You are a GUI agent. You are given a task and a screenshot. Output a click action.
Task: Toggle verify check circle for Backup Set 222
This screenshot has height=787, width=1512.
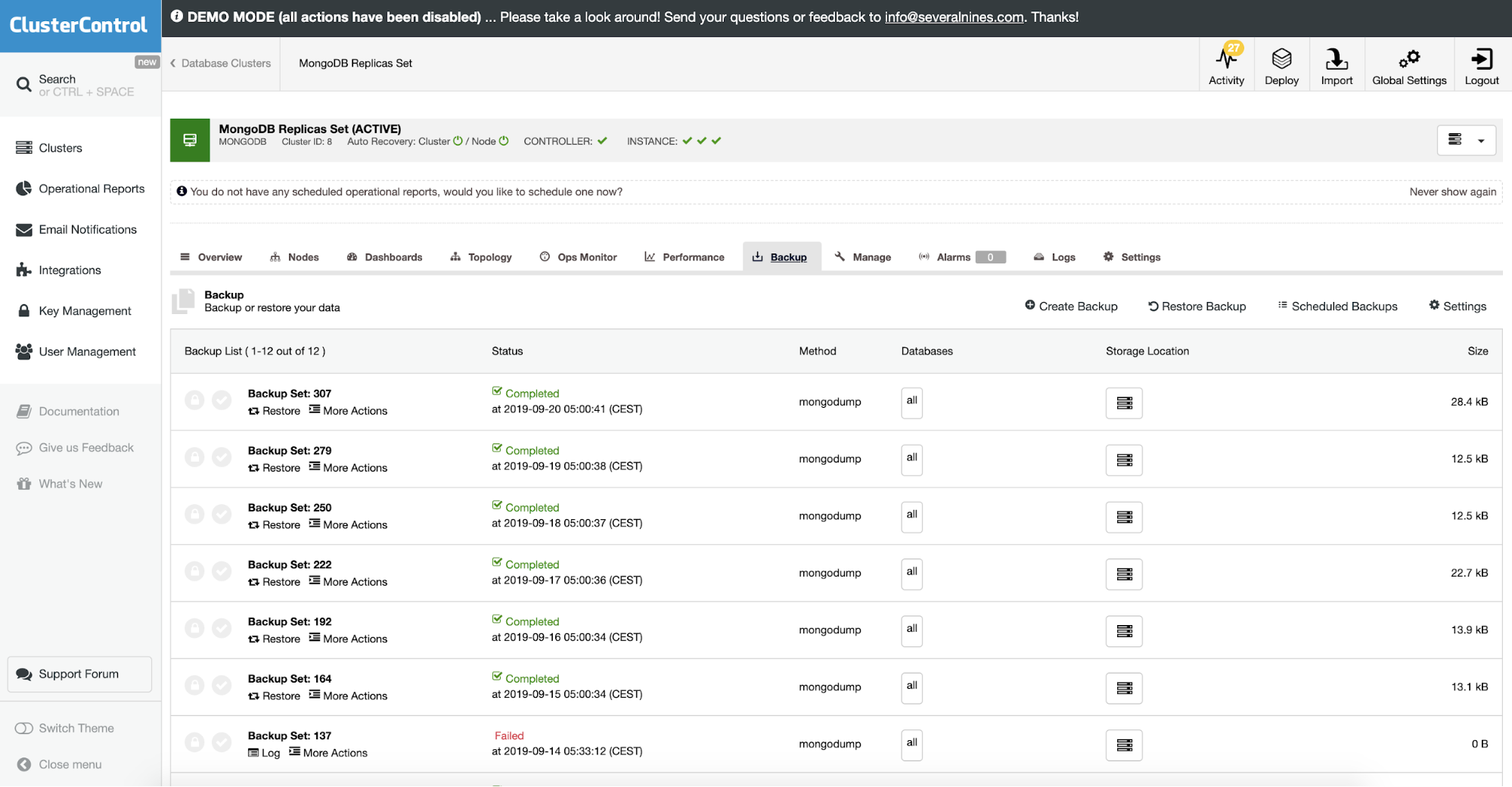coord(222,571)
